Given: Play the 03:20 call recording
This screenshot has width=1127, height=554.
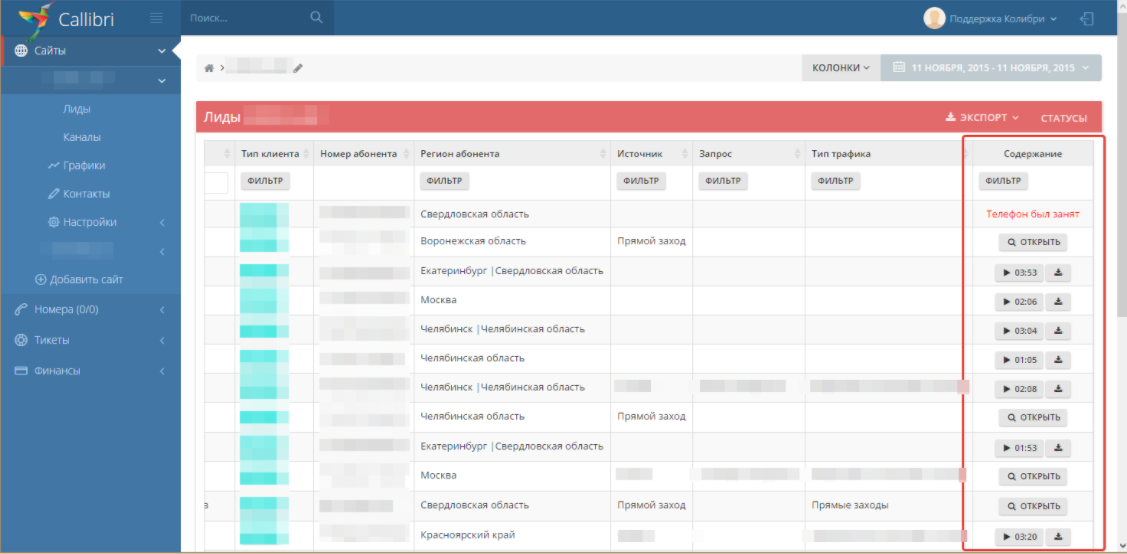Looking at the screenshot, I should point(1018,537).
